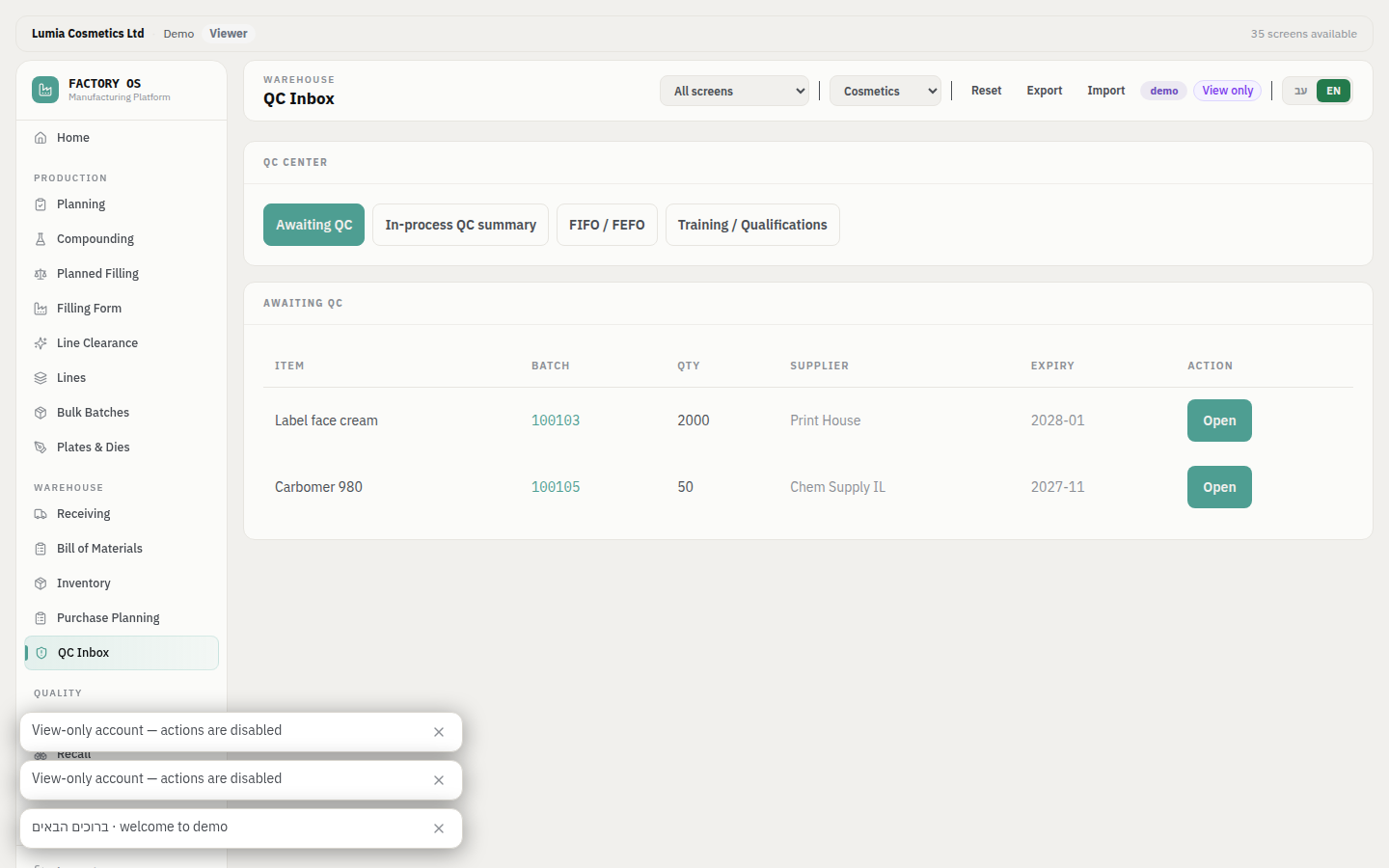Screen dimensions: 1389x868
Task: Dismiss the top view-only account toast
Action: click(439, 732)
